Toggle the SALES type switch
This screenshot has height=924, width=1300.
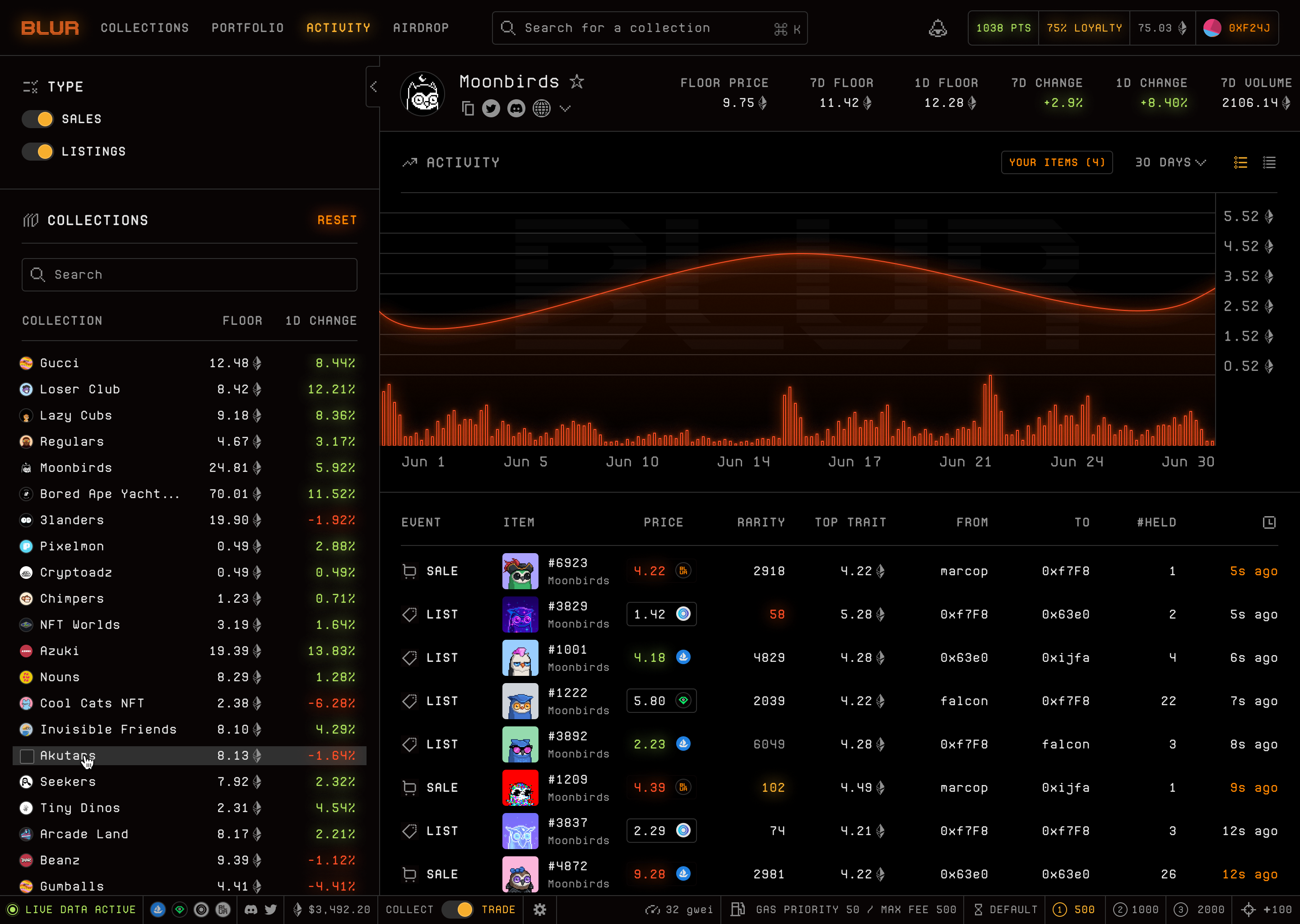[37, 119]
